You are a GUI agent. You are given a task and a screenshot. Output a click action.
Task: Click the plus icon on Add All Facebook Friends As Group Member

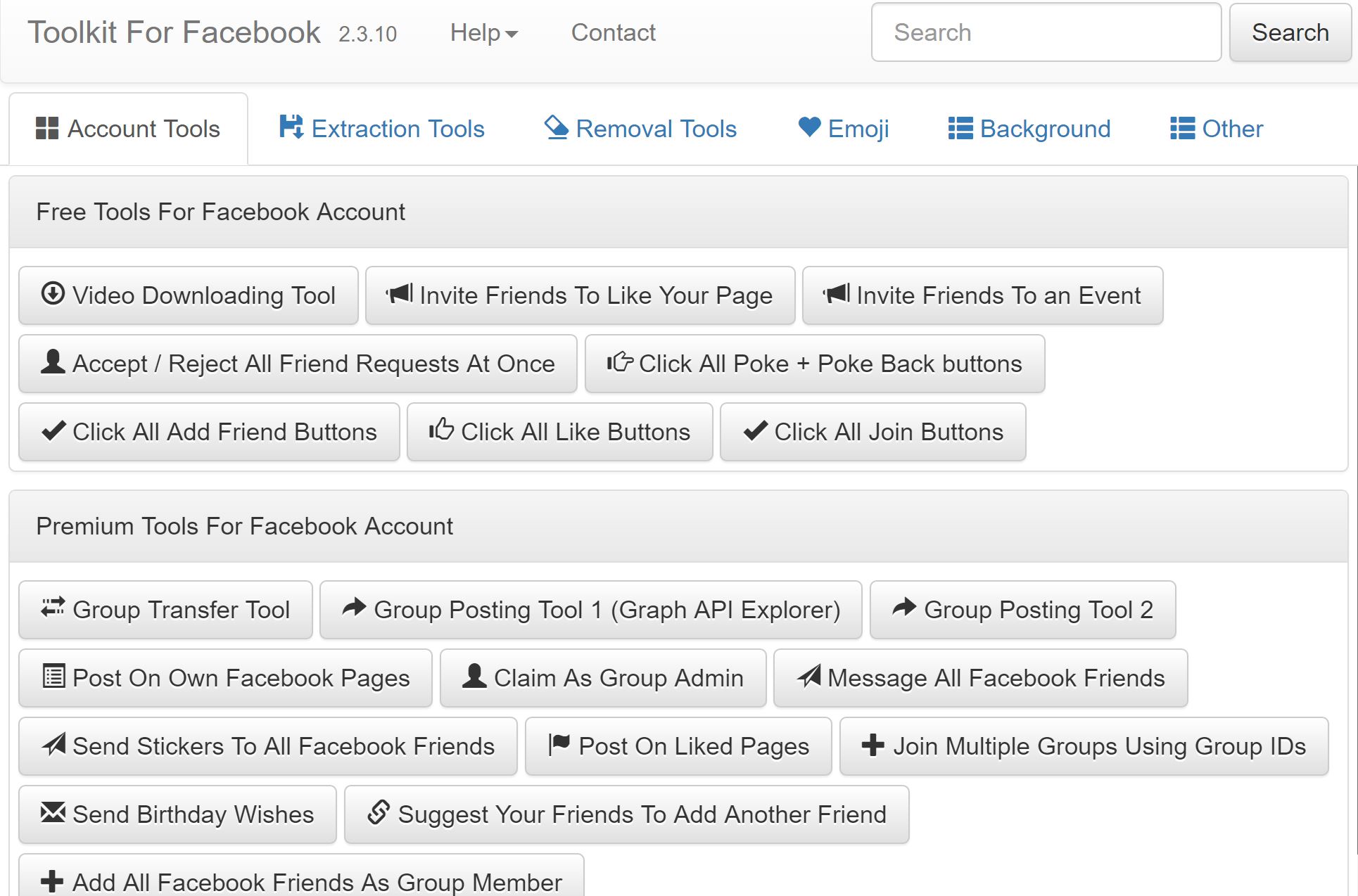(53, 881)
